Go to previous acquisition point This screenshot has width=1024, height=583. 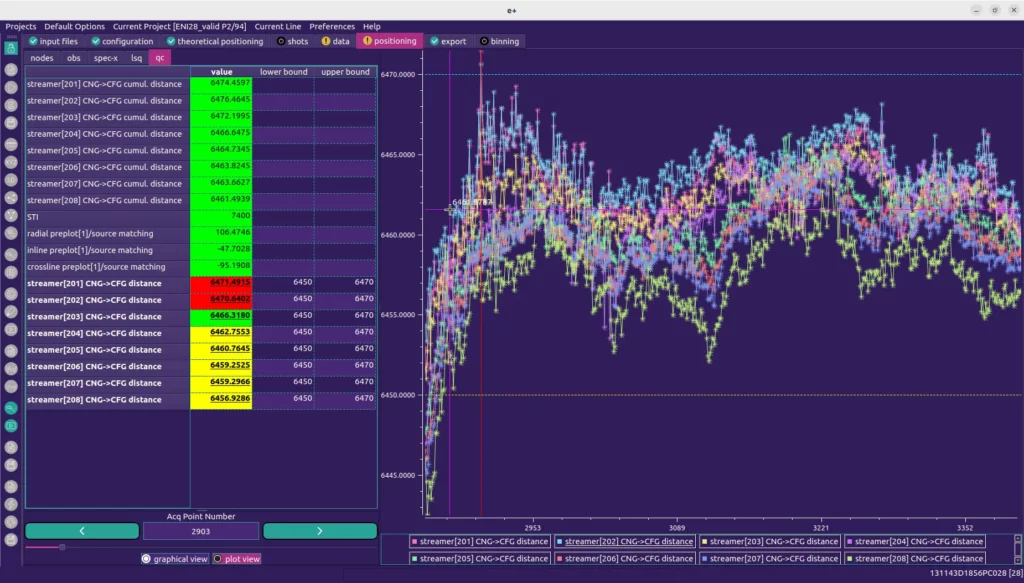coord(82,531)
